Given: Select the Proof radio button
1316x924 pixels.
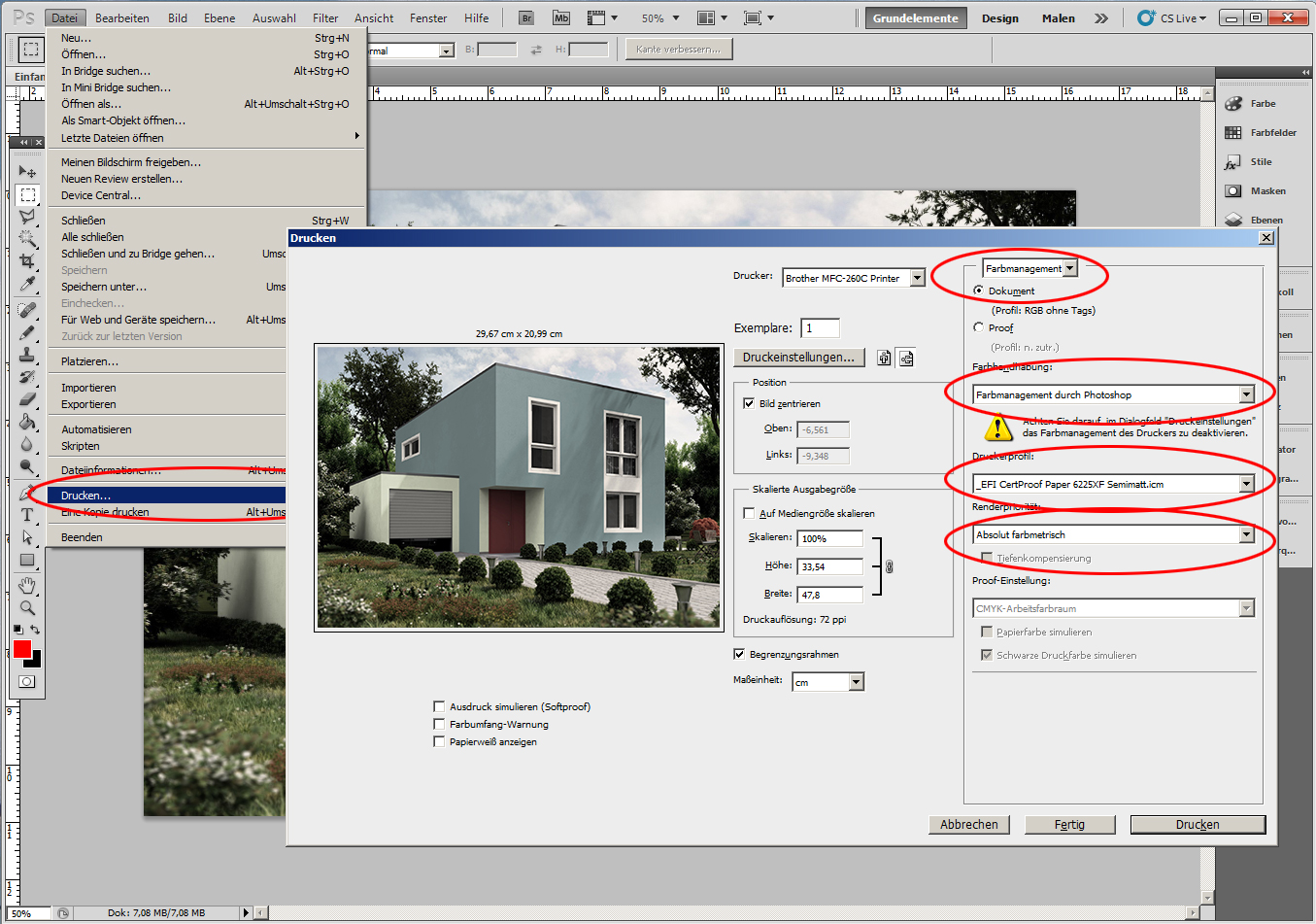Looking at the screenshot, I should tap(978, 327).
